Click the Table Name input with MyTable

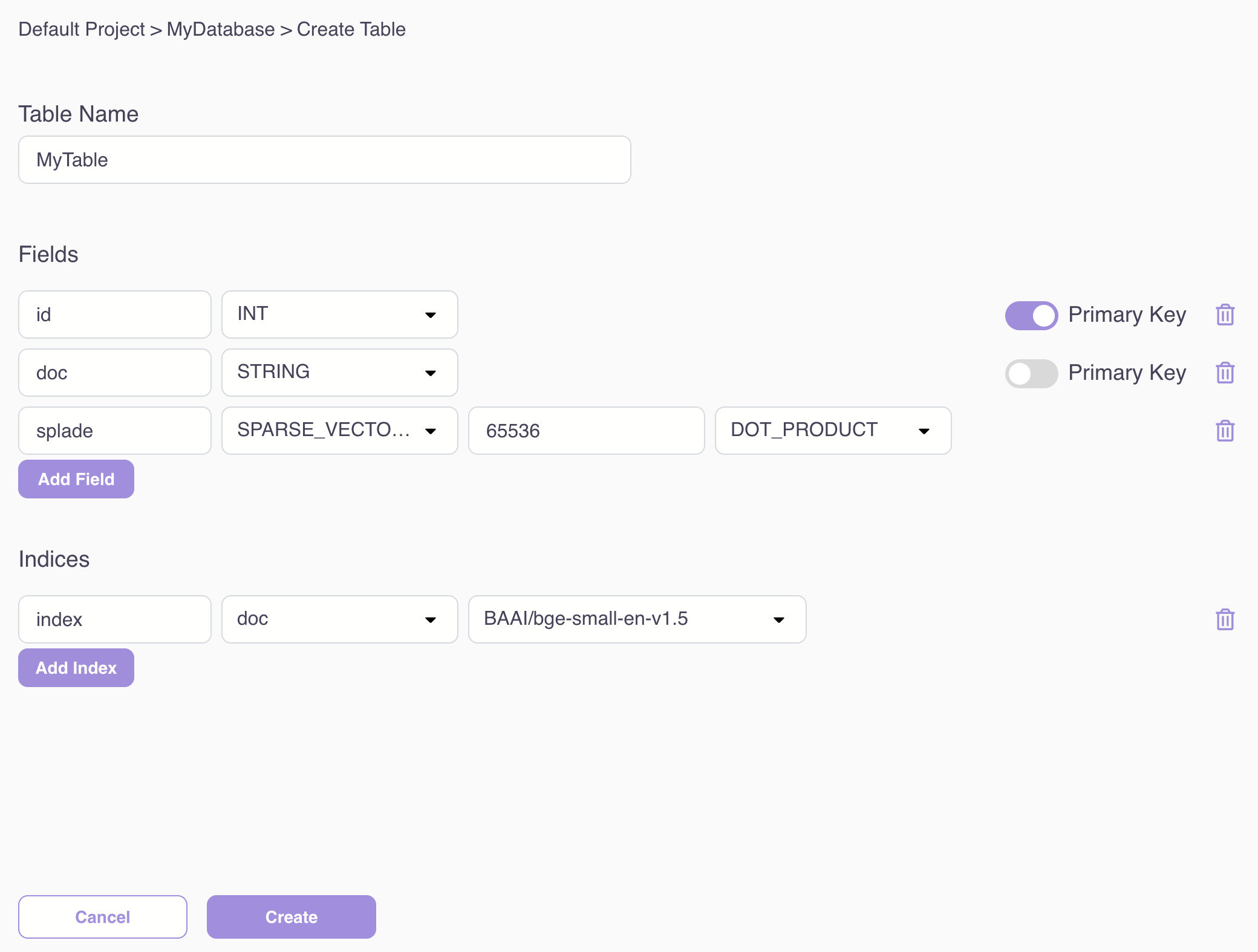(x=325, y=160)
